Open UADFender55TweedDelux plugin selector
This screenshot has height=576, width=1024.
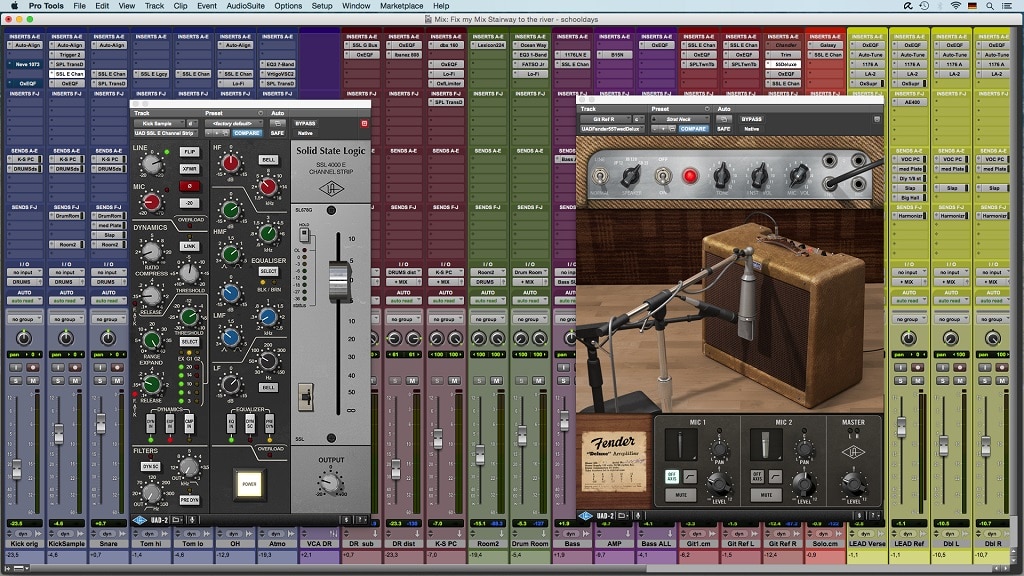[612, 129]
